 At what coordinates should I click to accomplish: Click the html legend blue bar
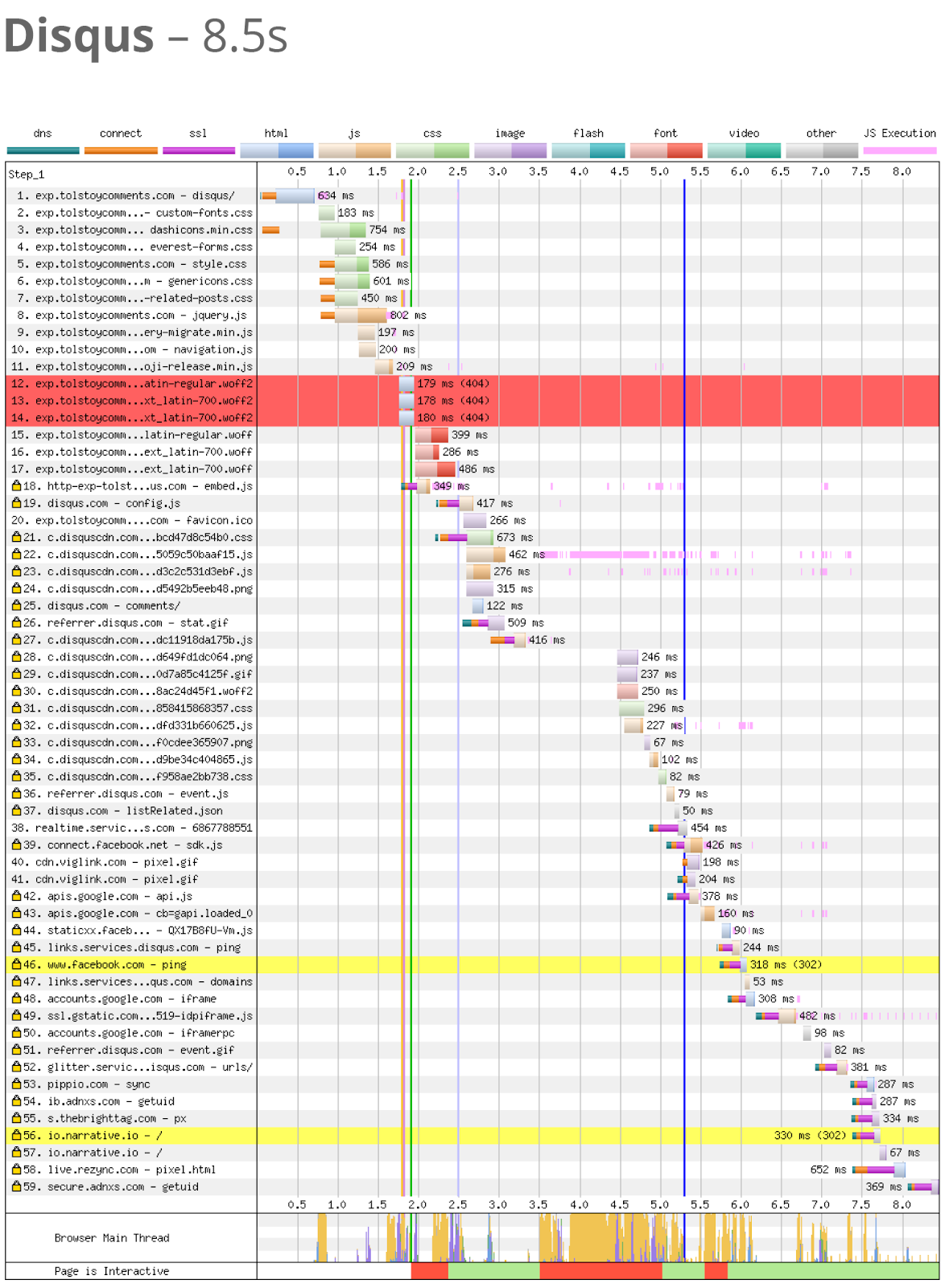[x=276, y=151]
